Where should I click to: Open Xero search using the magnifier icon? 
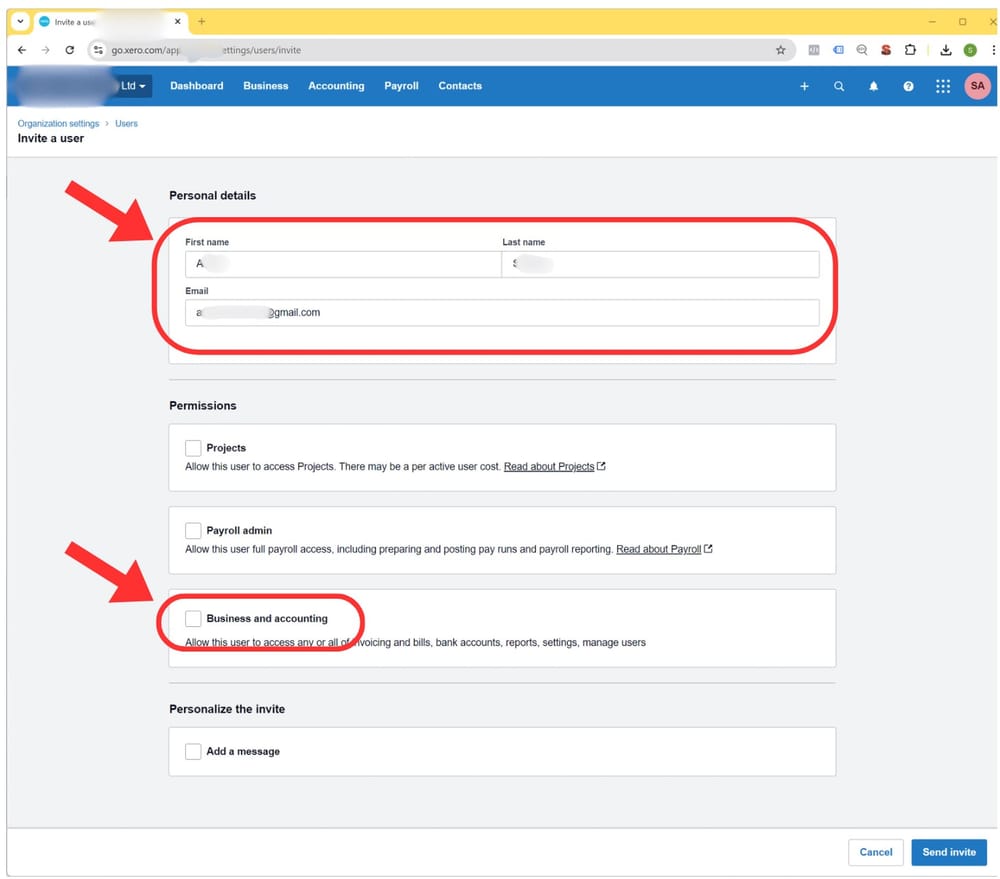click(x=839, y=86)
